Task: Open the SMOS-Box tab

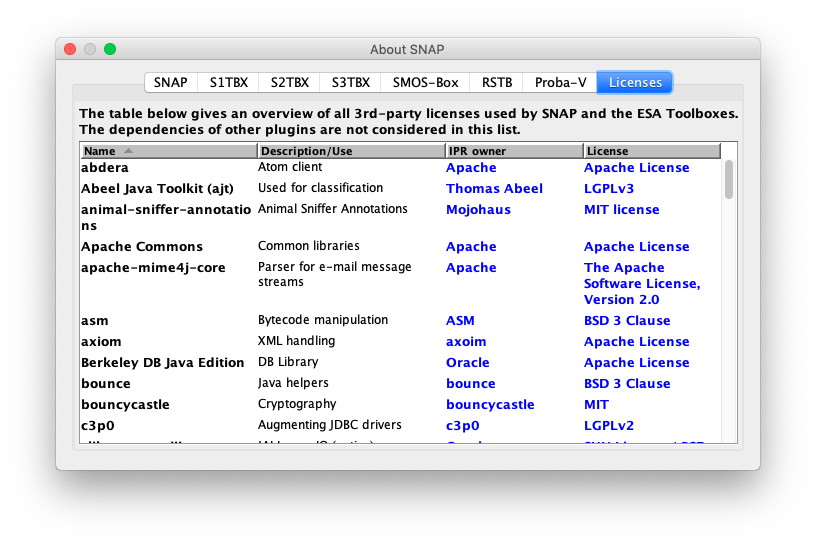Action: coord(425,82)
